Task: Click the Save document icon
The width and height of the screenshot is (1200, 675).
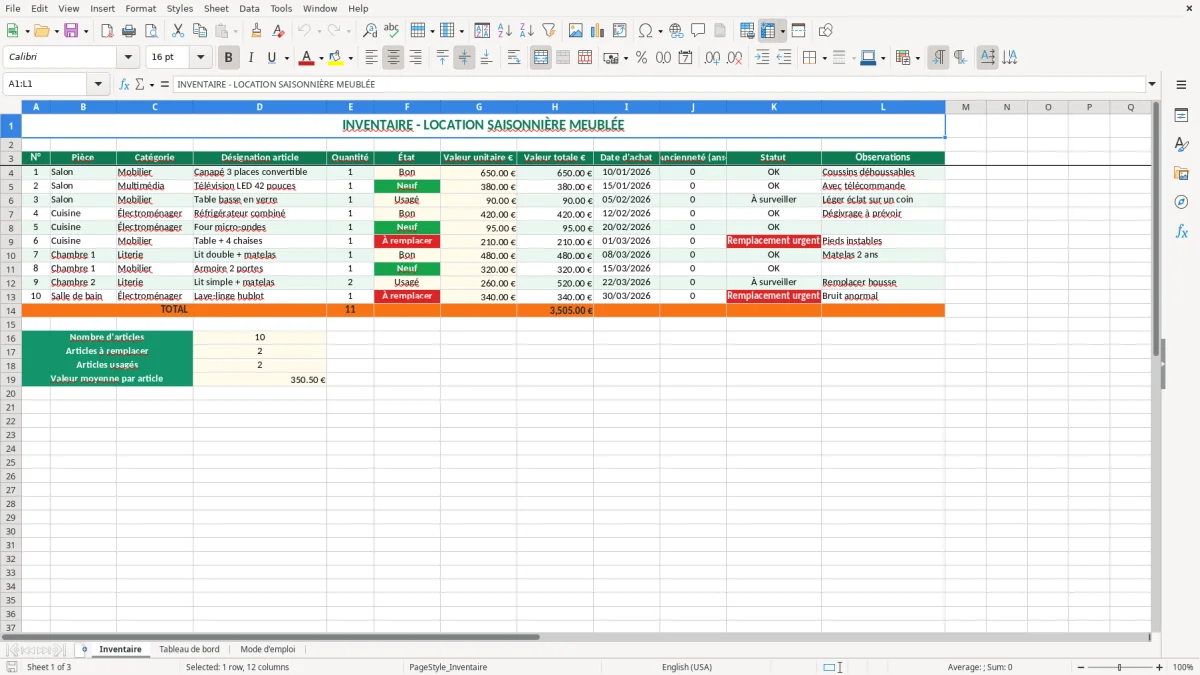Action: 70,31
